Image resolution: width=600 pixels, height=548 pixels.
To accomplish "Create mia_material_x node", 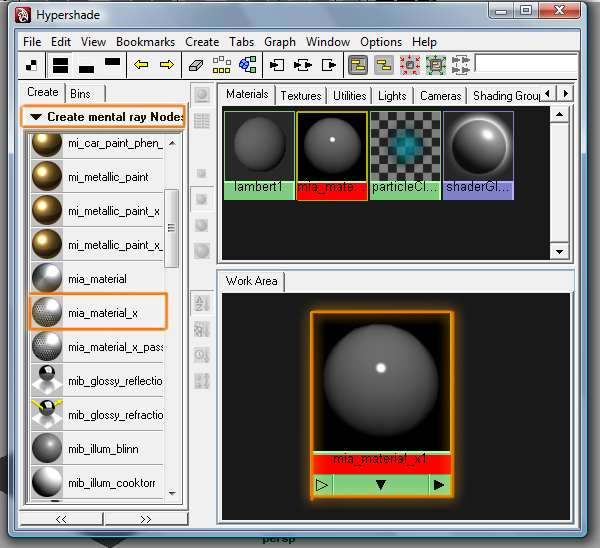I will [98, 312].
